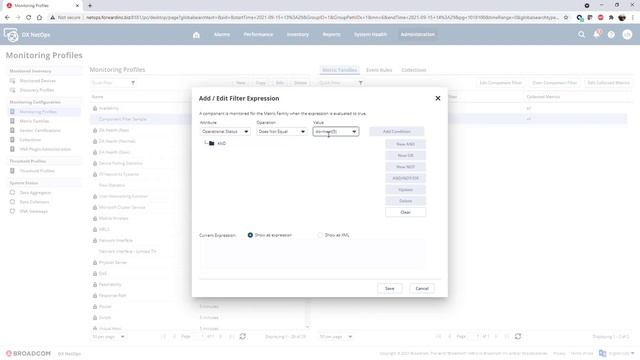Click the Edit Component Filter button

click(x=500, y=83)
